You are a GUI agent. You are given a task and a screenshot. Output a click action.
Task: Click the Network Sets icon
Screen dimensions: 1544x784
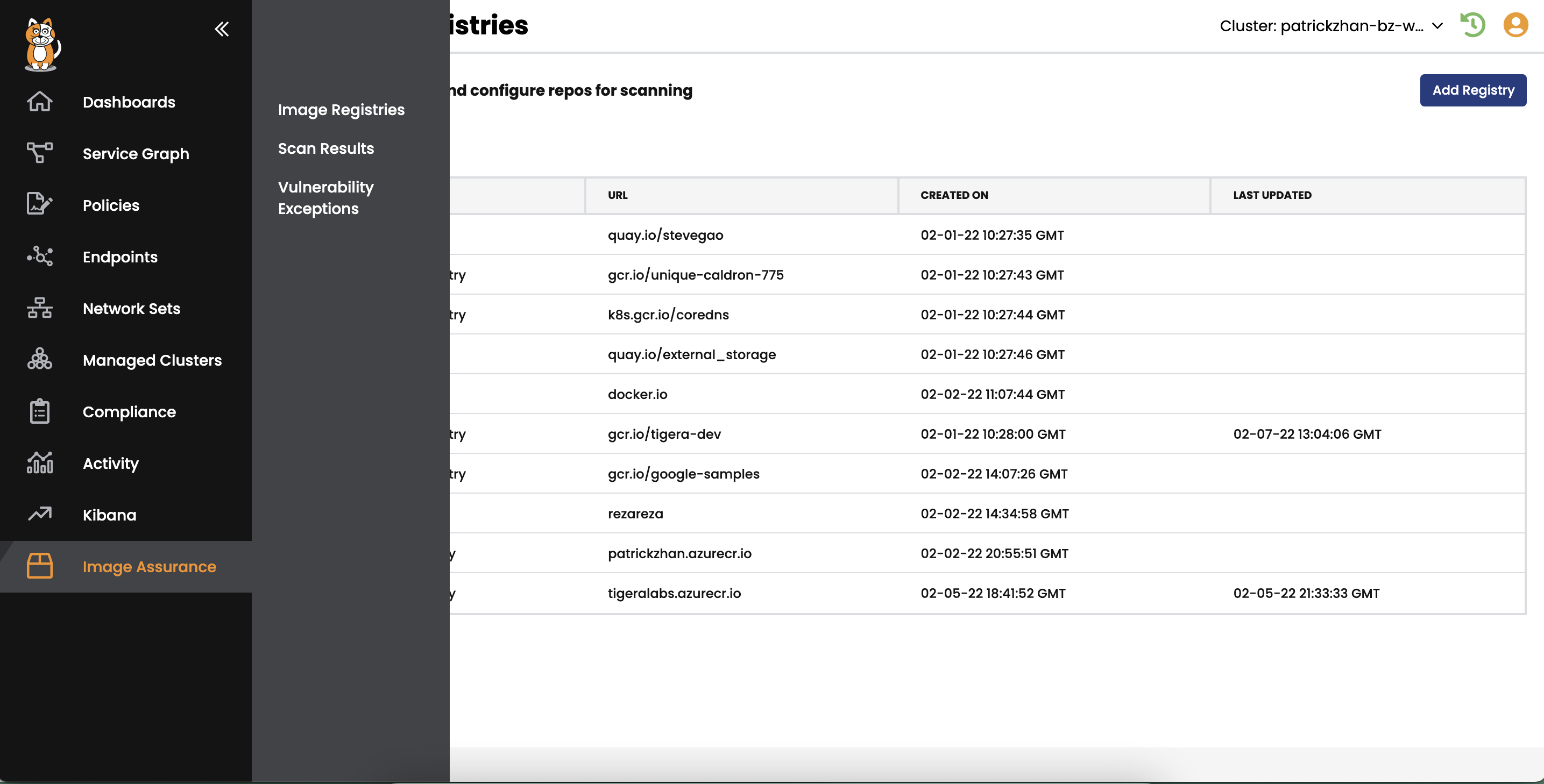click(x=40, y=308)
